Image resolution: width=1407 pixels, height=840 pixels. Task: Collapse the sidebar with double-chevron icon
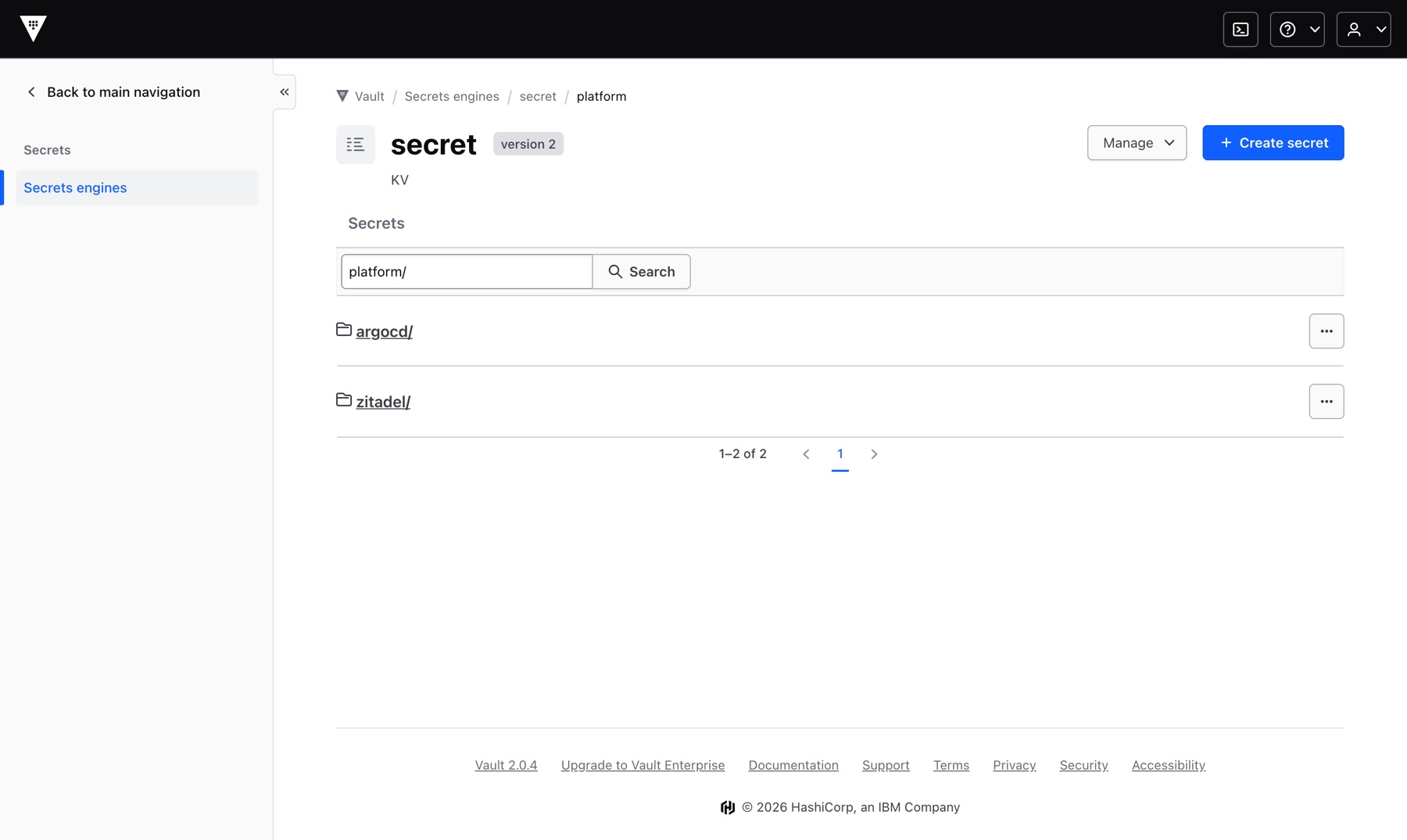click(x=285, y=92)
